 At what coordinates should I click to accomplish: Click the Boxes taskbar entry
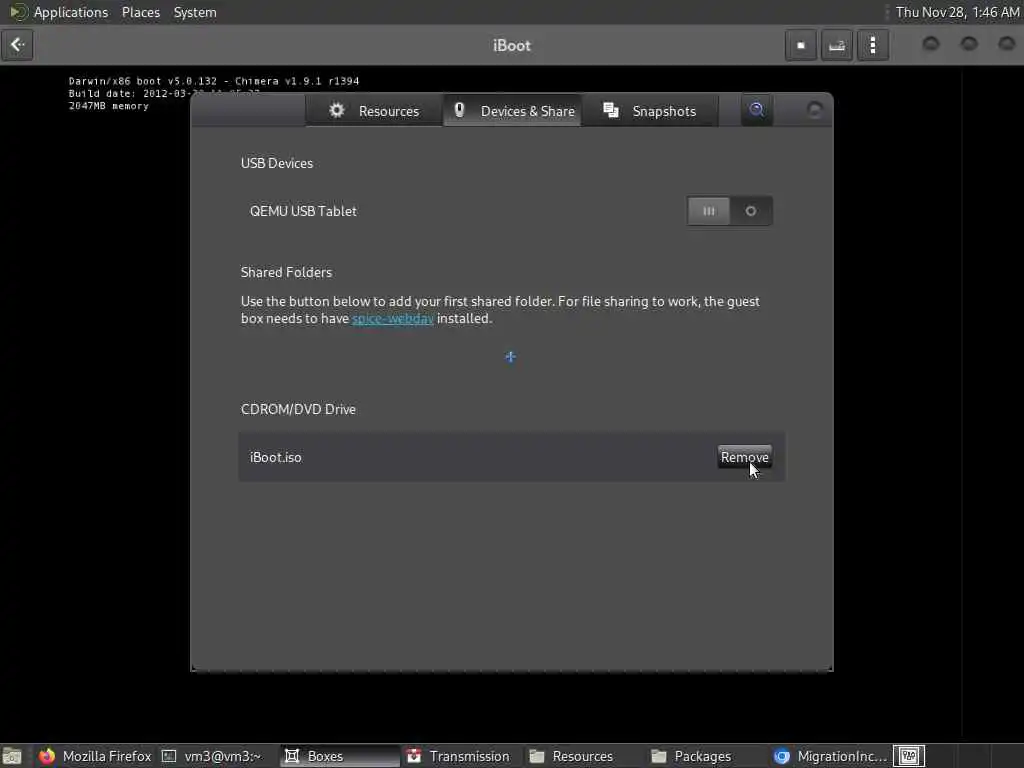point(340,756)
